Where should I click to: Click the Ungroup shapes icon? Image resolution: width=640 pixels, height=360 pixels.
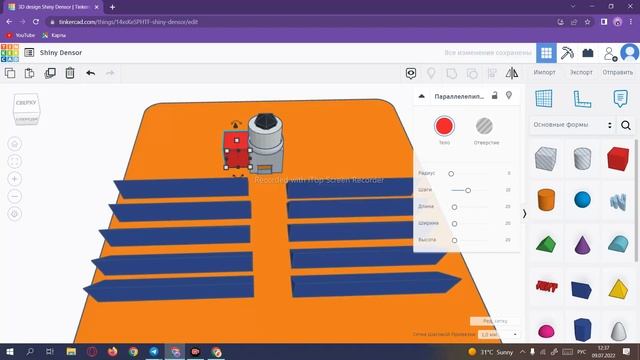(x=472, y=73)
